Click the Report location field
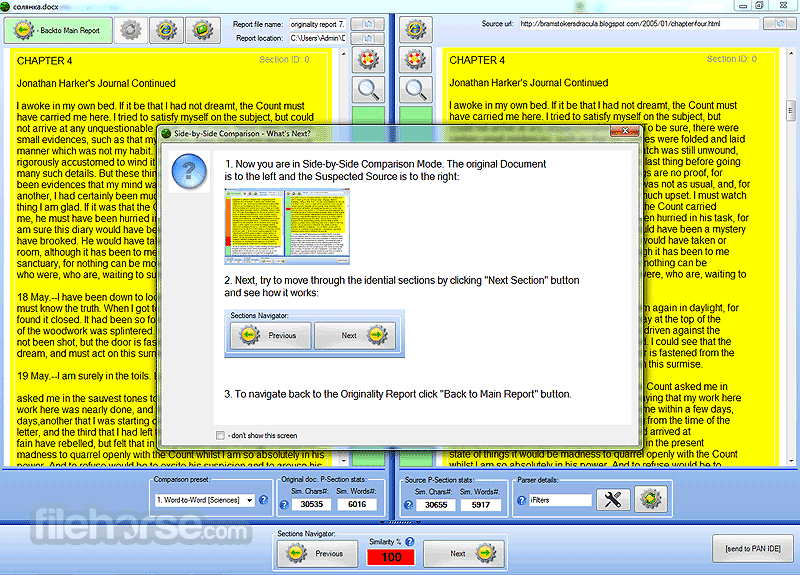 (x=318, y=38)
